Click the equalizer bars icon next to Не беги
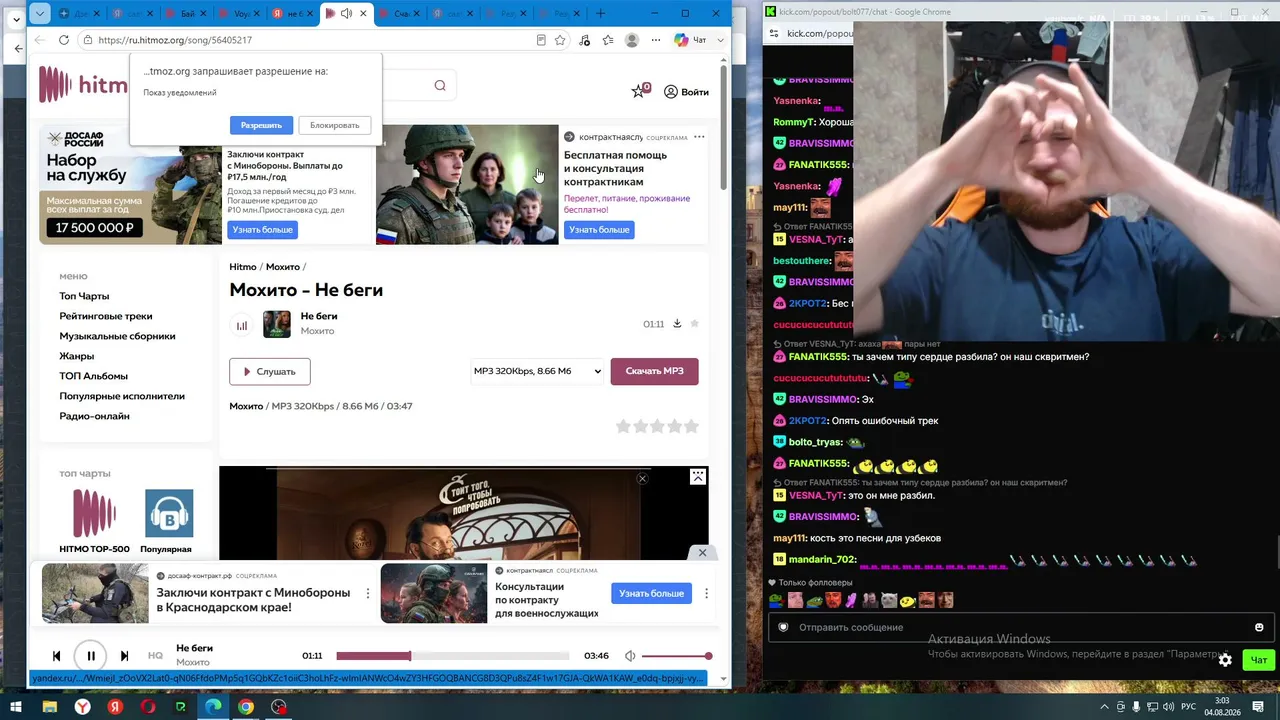 click(x=241, y=325)
